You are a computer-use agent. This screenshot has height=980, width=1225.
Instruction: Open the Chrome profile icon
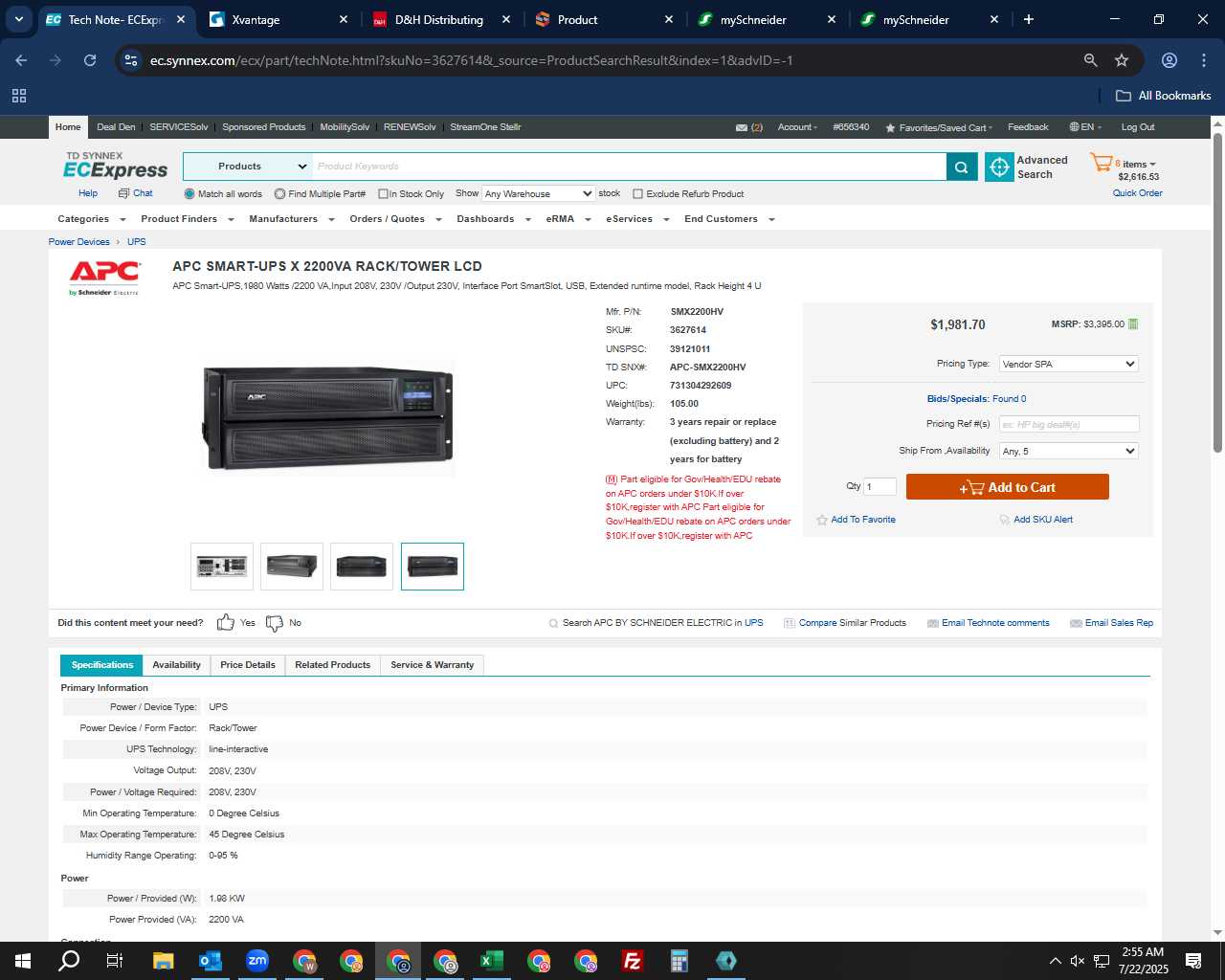point(1169,60)
